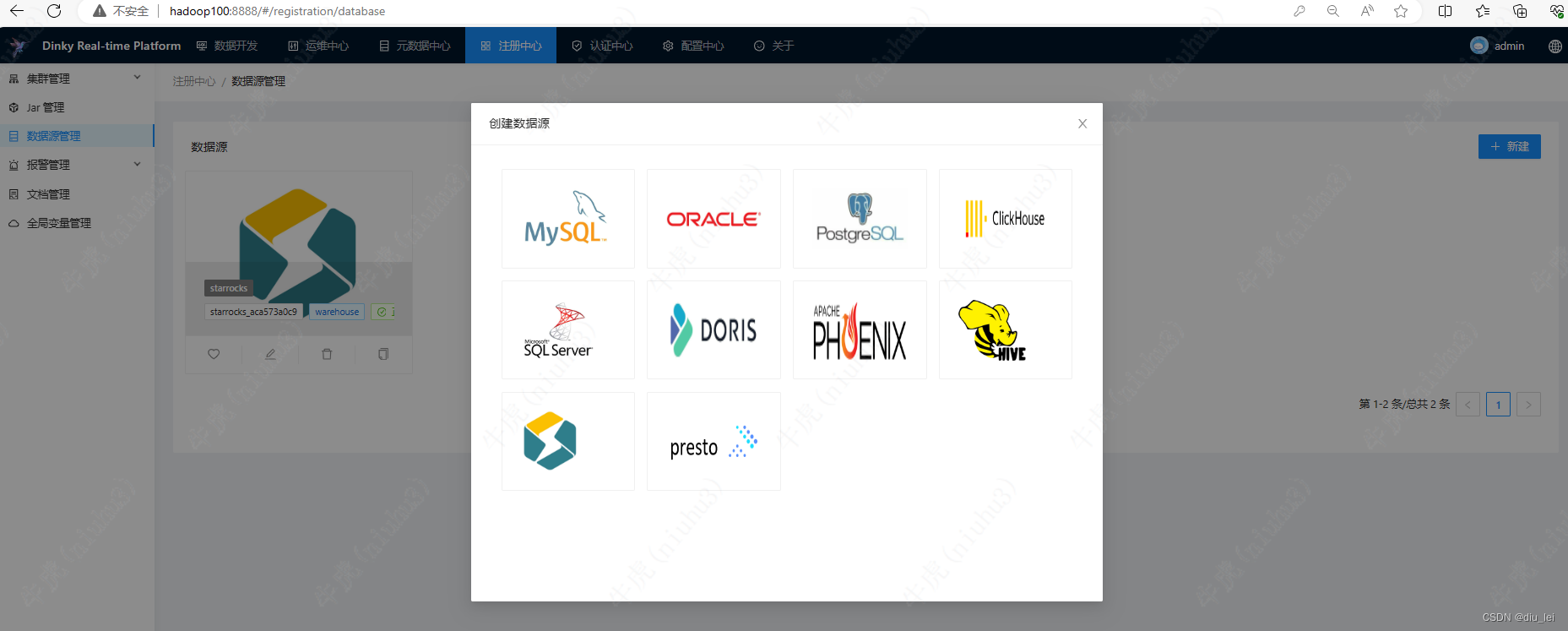Click the zoom magnifier icon in address bar
The height and width of the screenshot is (631, 1568).
[x=1333, y=11]
